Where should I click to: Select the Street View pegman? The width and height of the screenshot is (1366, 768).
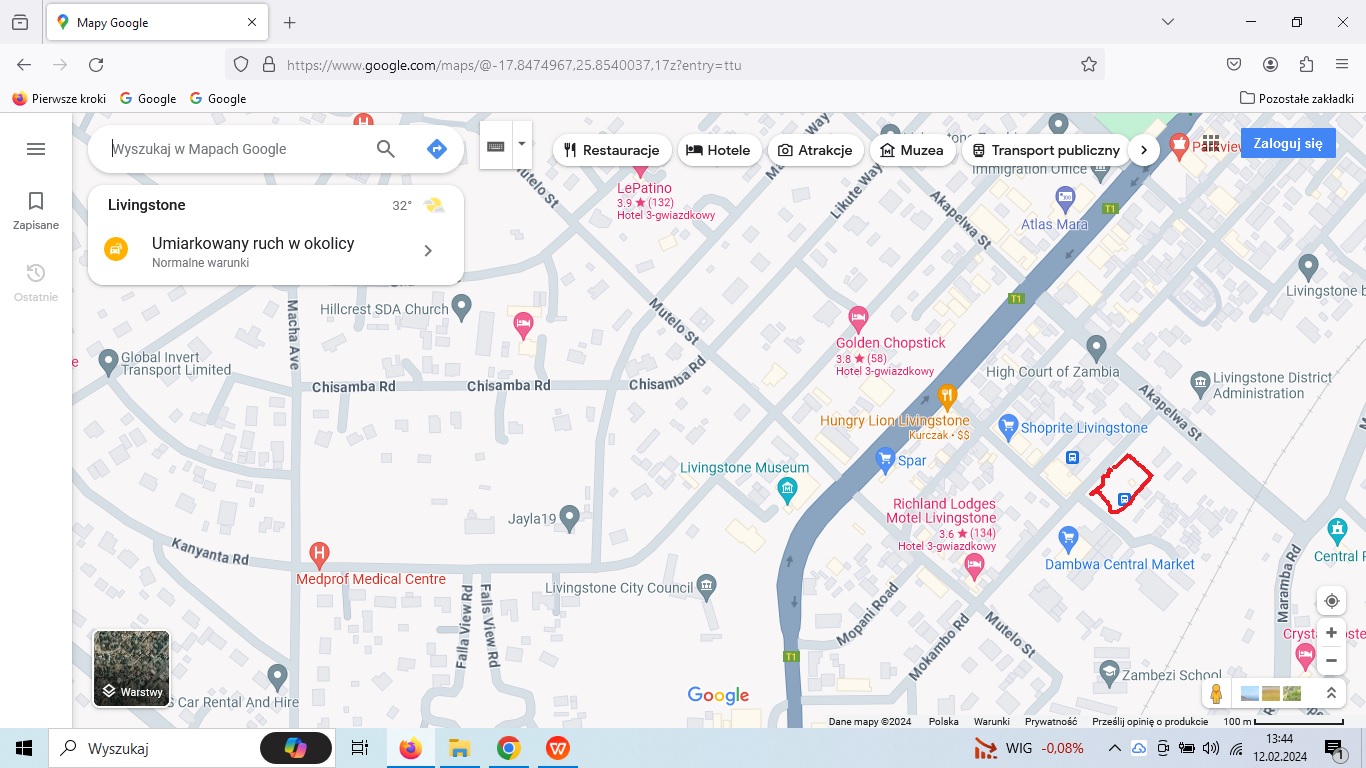[1216, 693]
